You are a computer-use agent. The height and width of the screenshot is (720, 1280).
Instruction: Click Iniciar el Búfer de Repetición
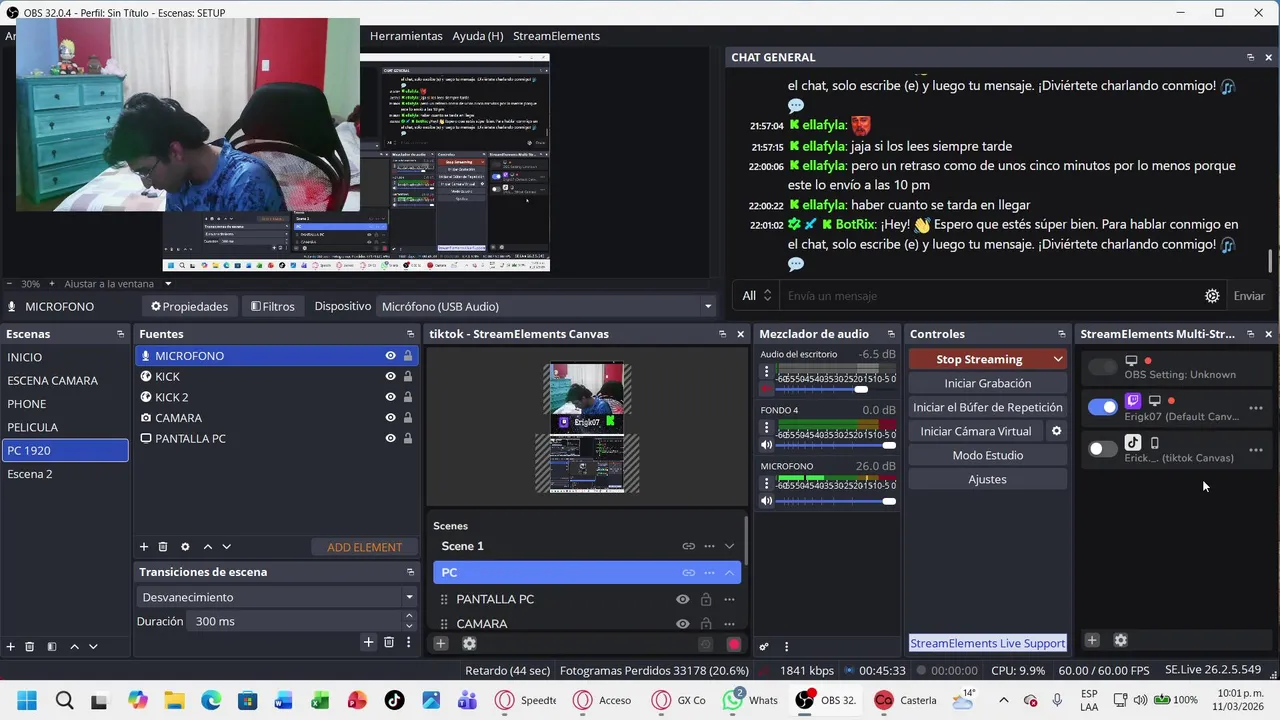pyautogui.click(x=987, y=407)
